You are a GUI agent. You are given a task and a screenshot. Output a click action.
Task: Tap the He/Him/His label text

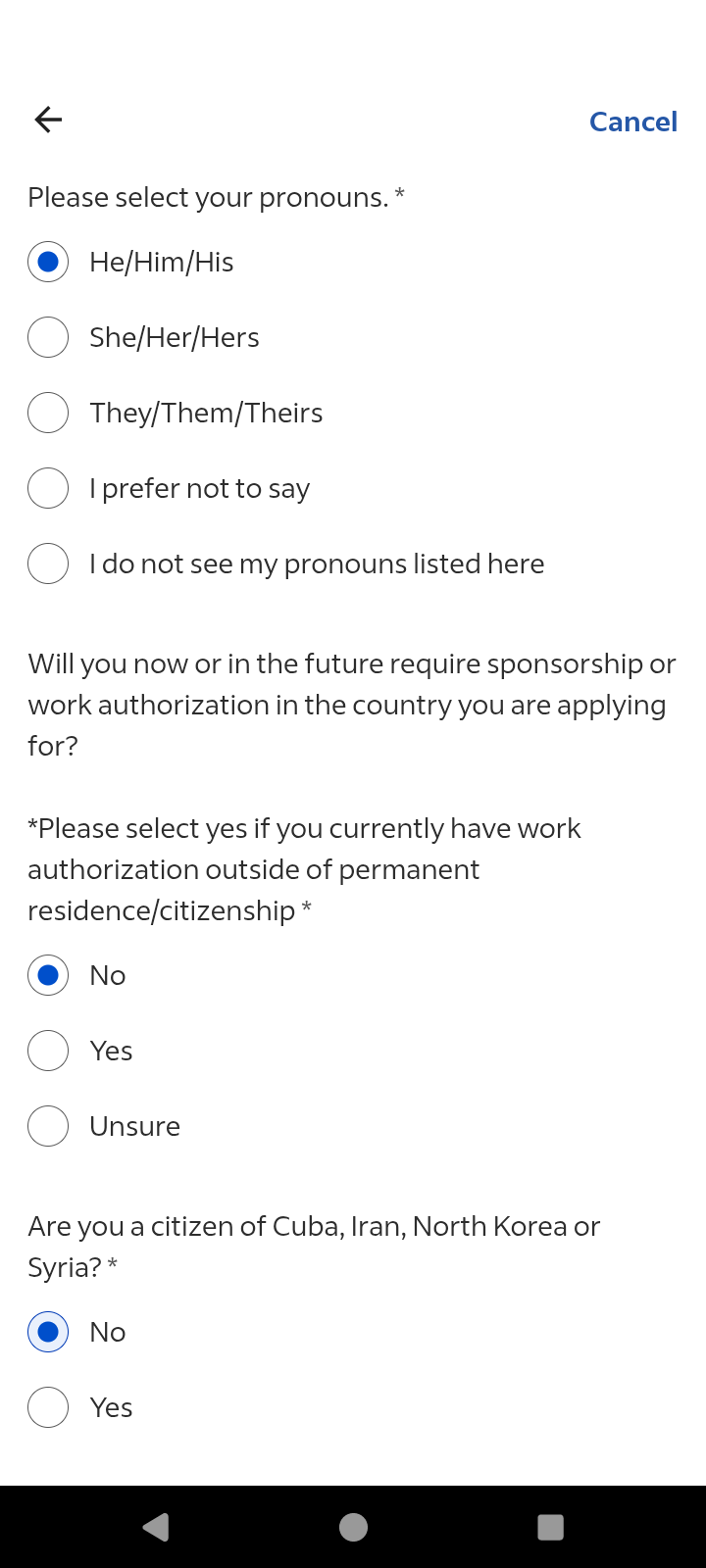[x=162, y=262]
